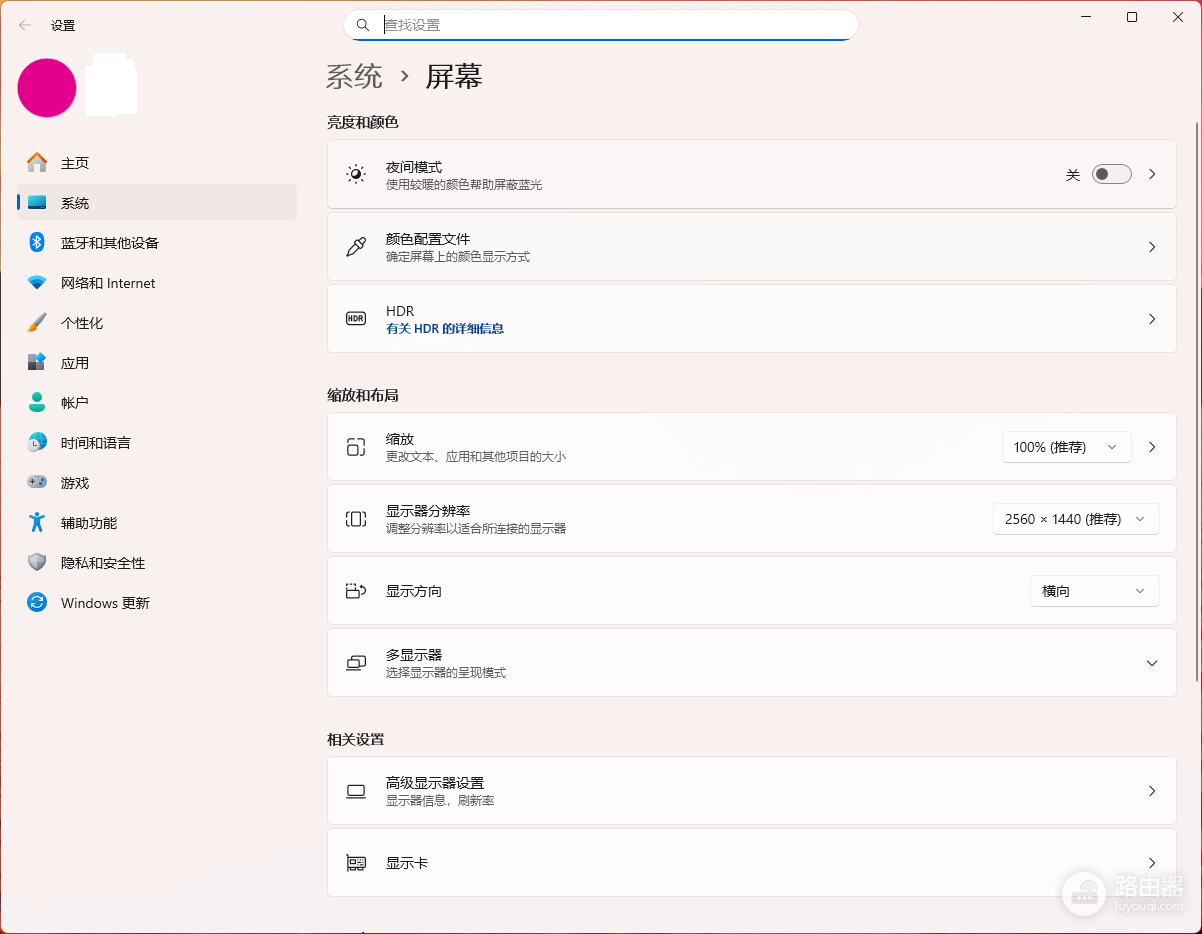Viewport: 1202px width, 934px height.
Task: Click the Graphics (显示卡) icon
Action: click(356, 863)
